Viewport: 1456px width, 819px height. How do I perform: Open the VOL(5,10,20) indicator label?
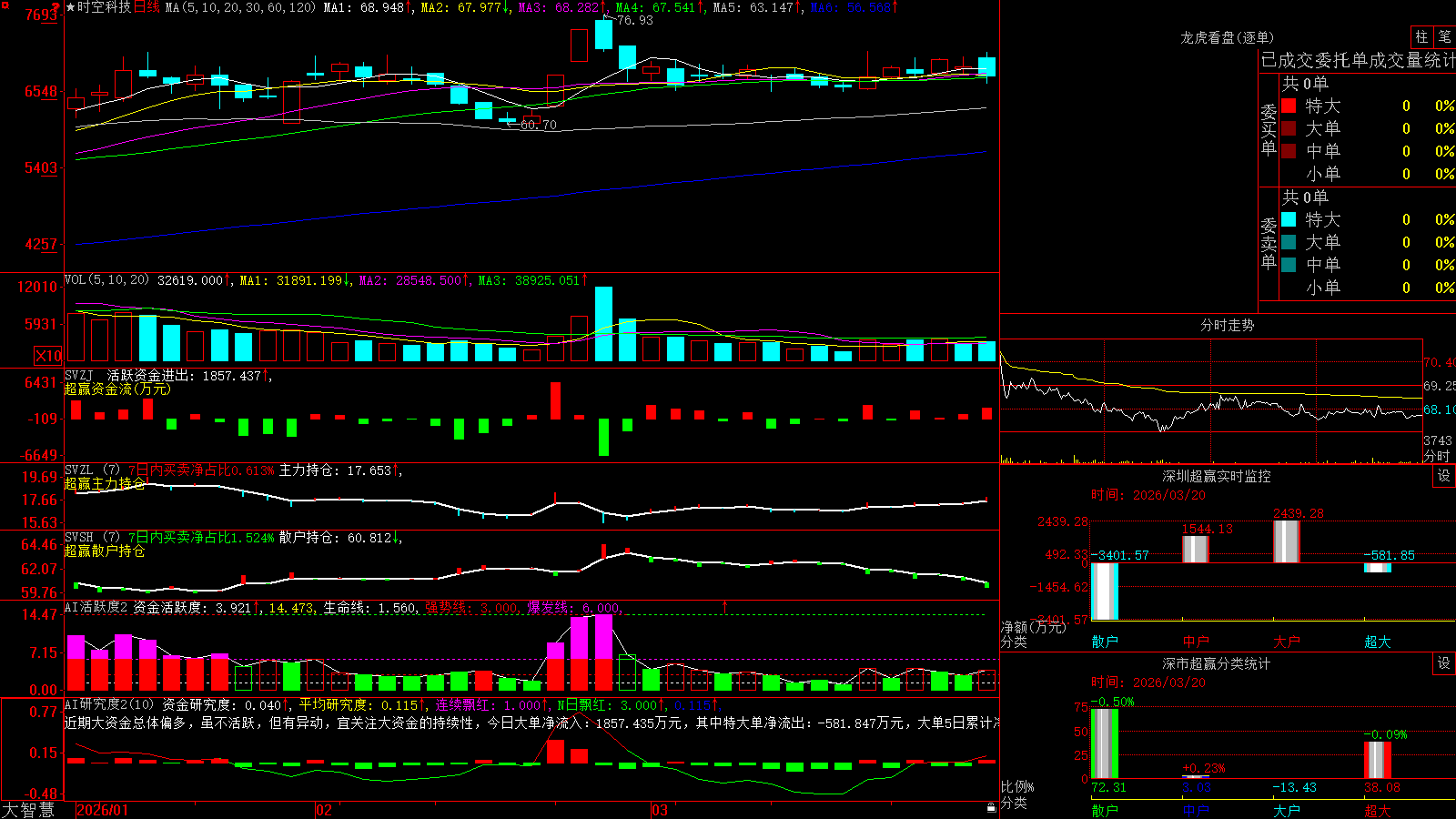(106, 279)
